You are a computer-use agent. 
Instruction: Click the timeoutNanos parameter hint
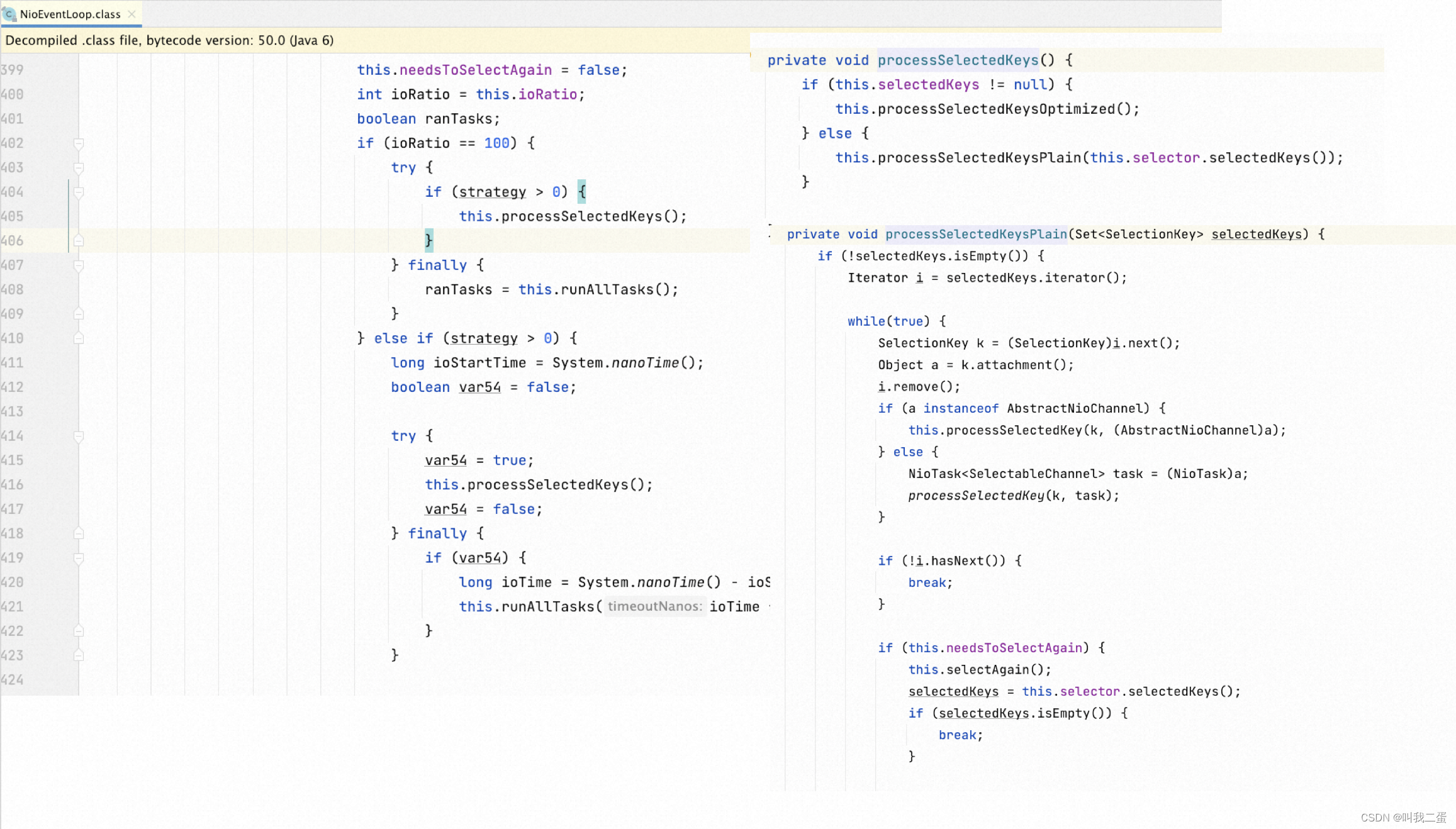click(x=654, y=606)
